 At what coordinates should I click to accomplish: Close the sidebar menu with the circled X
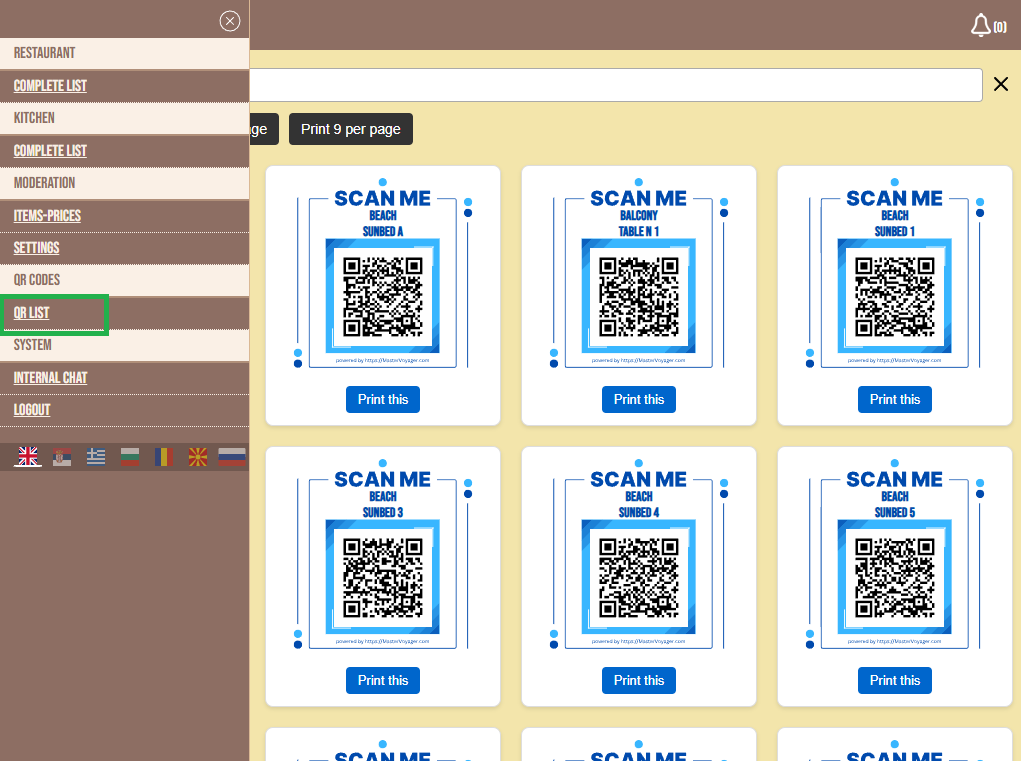pos(230,21)
